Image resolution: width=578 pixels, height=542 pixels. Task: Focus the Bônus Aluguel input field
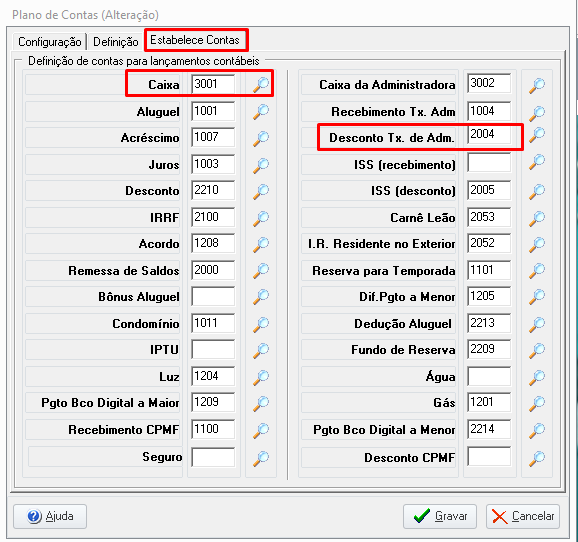213,296
